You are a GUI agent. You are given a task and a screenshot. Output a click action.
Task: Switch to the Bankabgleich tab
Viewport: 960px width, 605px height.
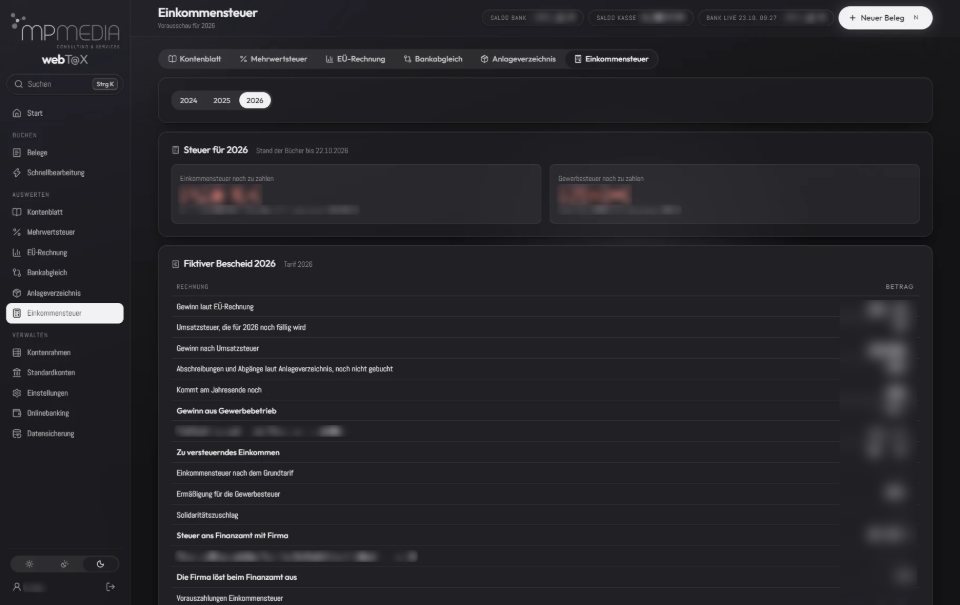pos(433,59)
